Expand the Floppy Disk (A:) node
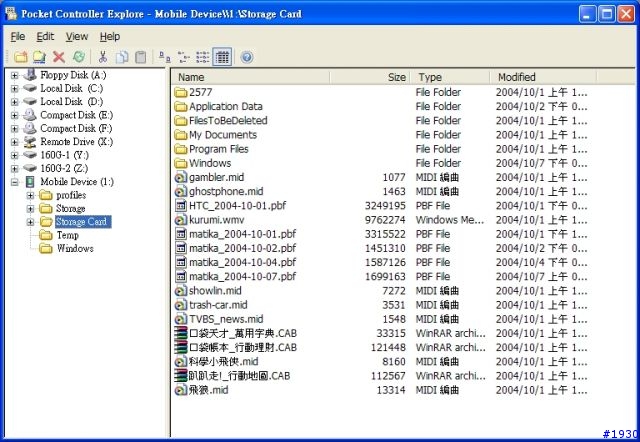Image resolution: width=640 pixels, height=442 pixels. pos(15,75)
